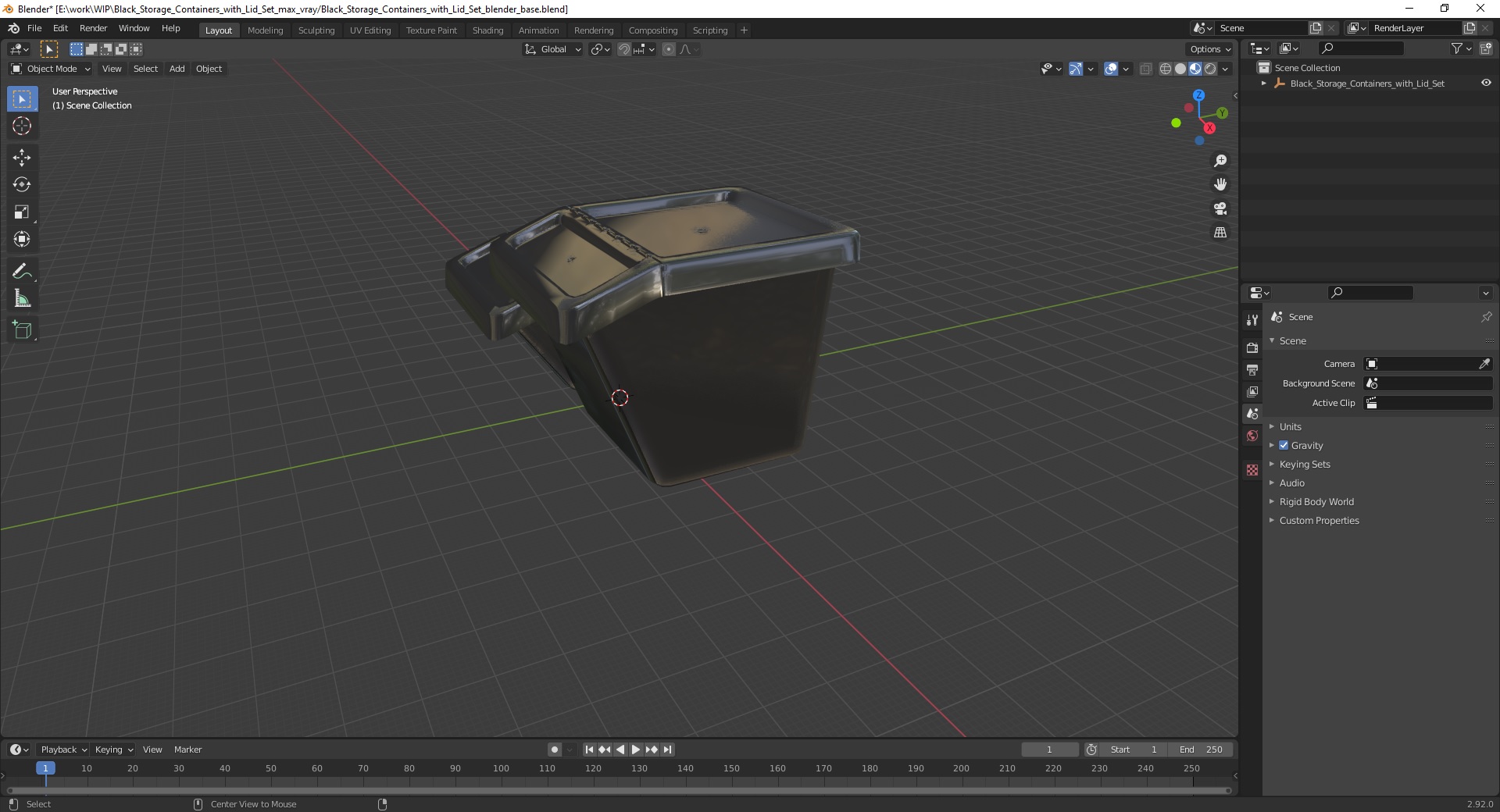Jump to the timeline's last frame
Viewport: 1500px width, 812px height.
[667, 750]
